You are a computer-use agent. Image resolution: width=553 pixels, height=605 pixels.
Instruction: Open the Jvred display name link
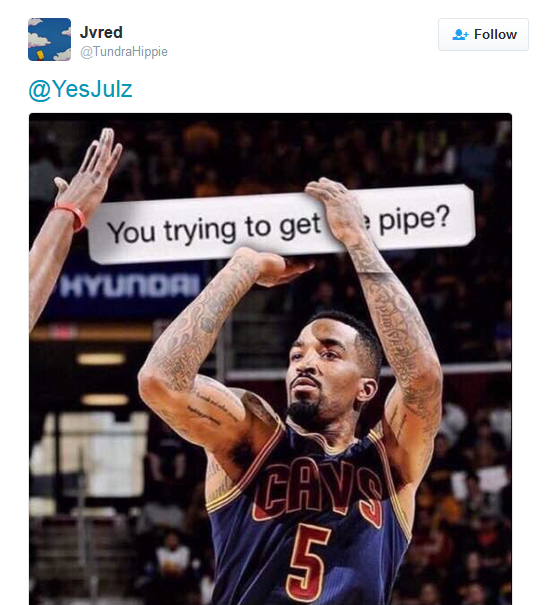click(101, 32)
